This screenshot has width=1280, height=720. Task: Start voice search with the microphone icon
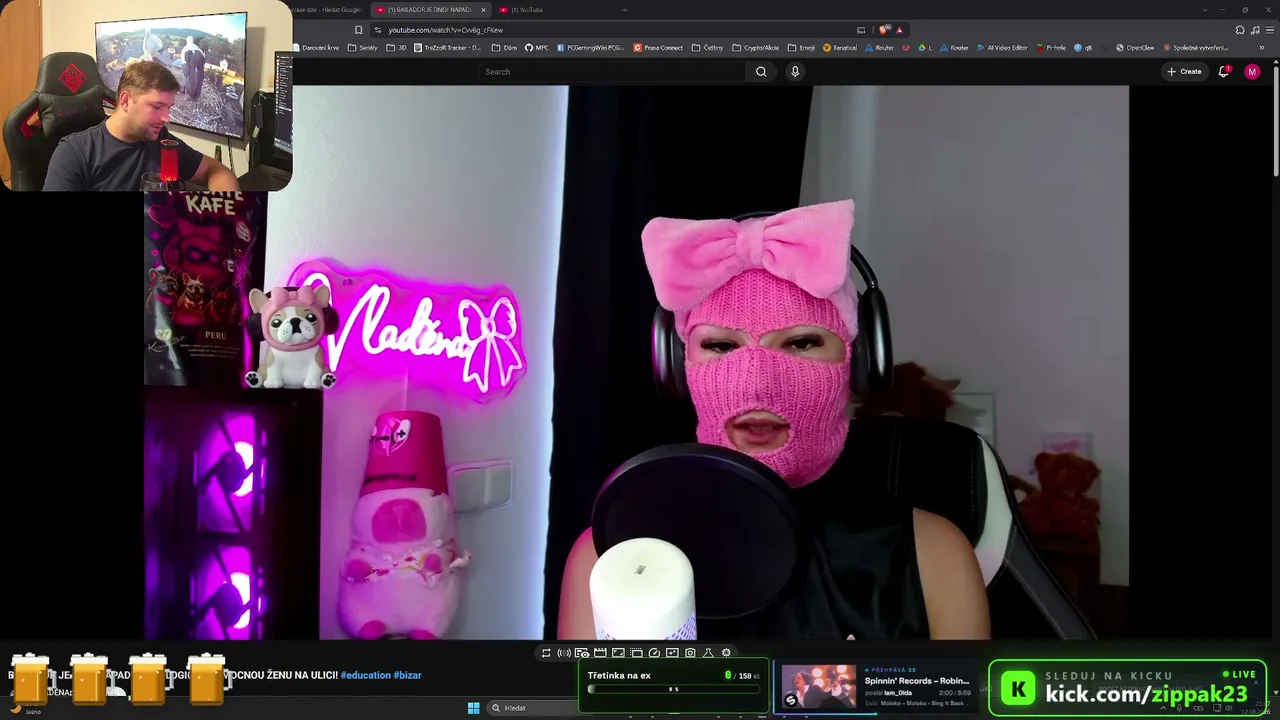[795, 72]
